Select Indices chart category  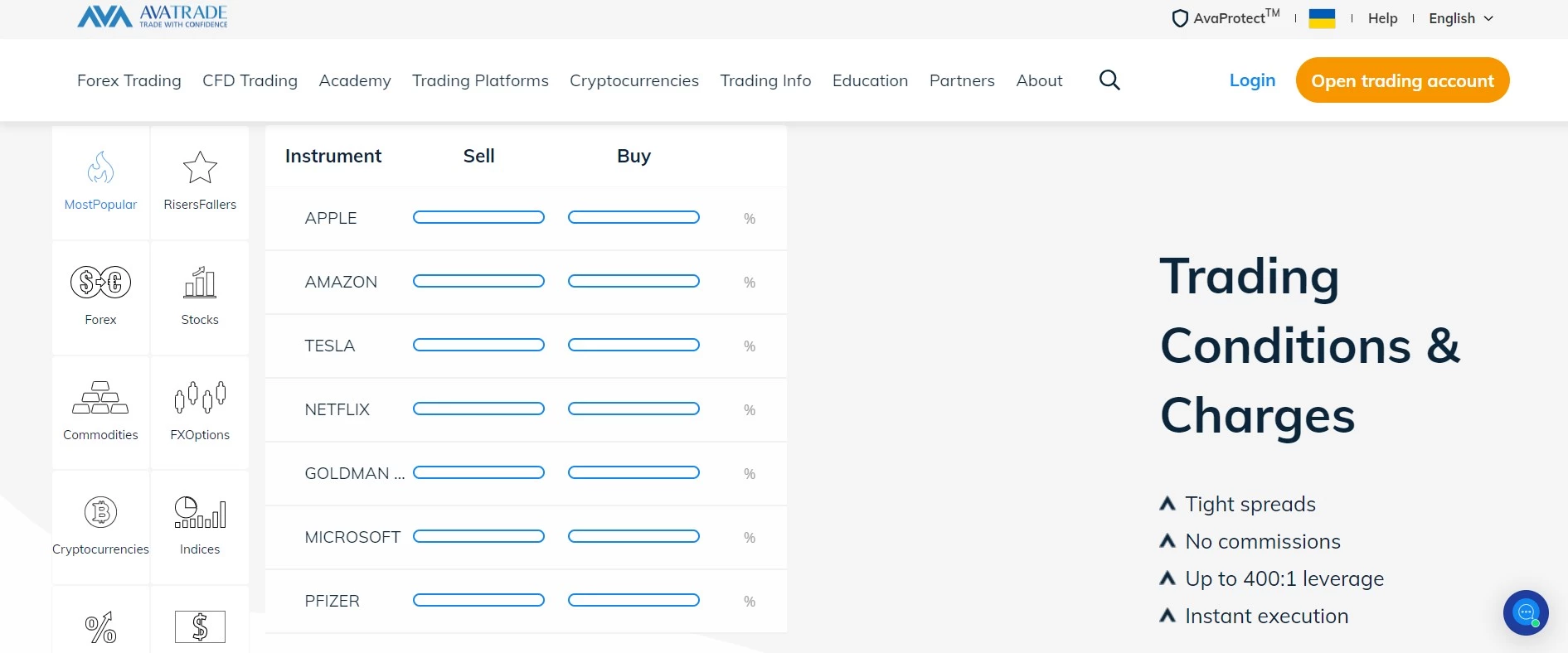coord(200,527)
